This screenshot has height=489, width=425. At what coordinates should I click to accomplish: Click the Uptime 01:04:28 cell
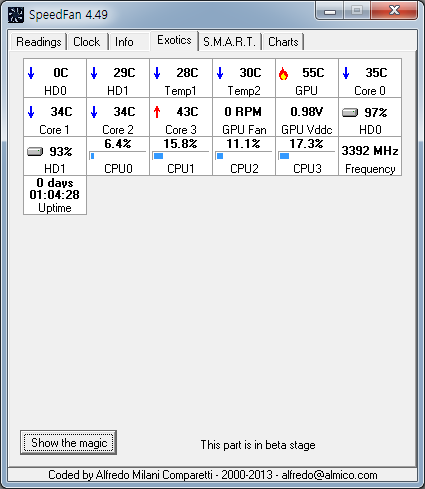(55, 195)
